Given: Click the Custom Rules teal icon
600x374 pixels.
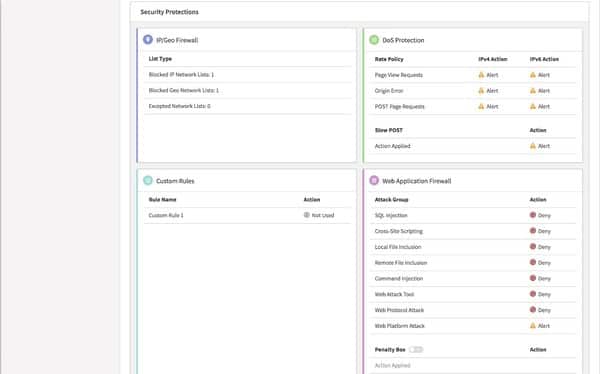Looking at the screenshot, I should (148, 180).
